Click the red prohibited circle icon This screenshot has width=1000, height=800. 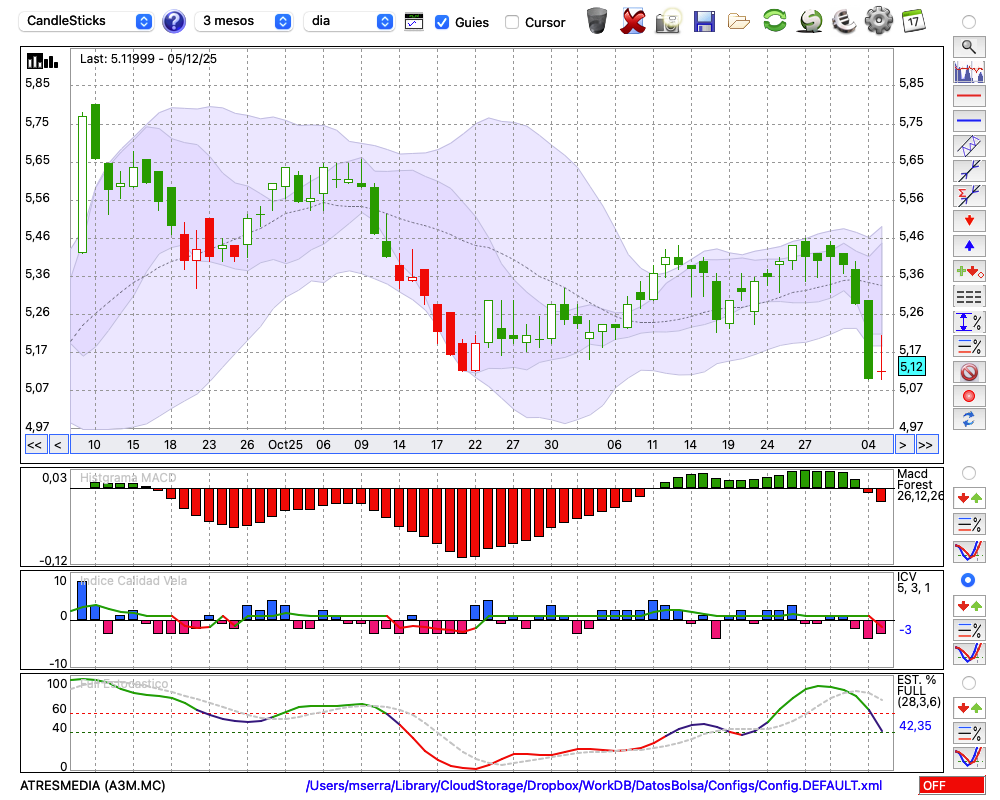point(969,372)
